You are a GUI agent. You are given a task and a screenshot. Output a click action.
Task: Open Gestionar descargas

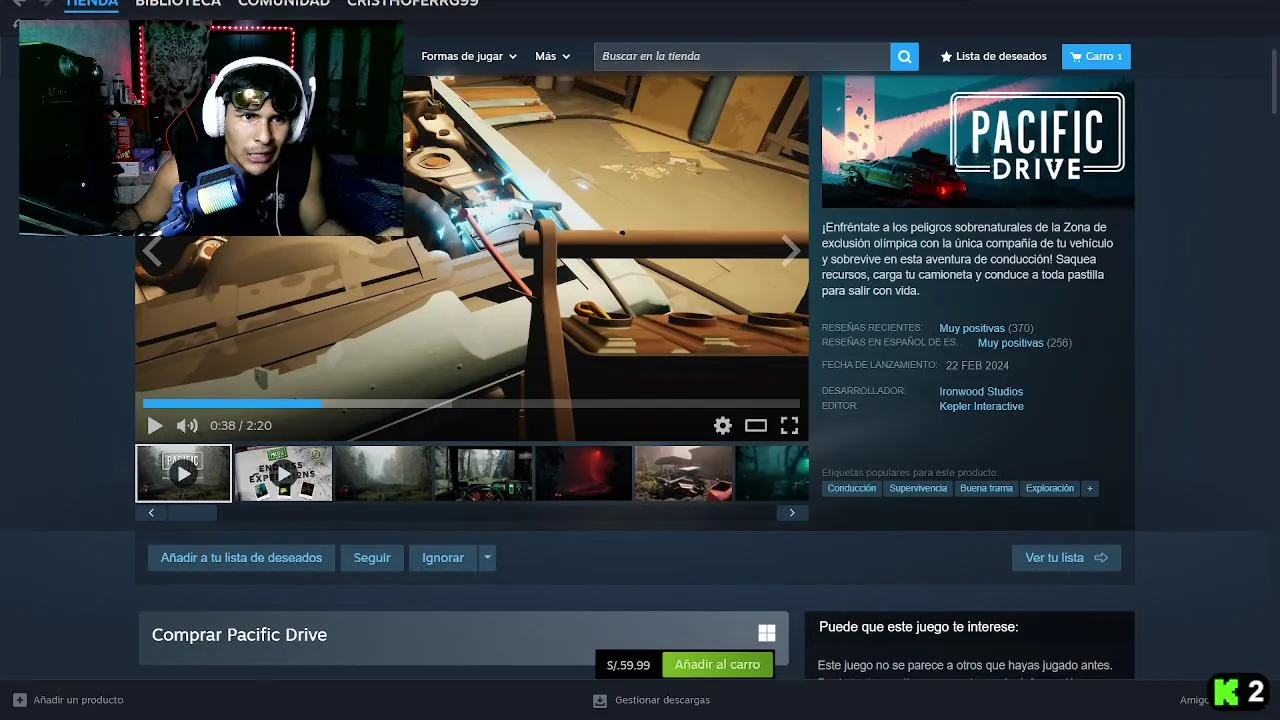pos(652,700)
